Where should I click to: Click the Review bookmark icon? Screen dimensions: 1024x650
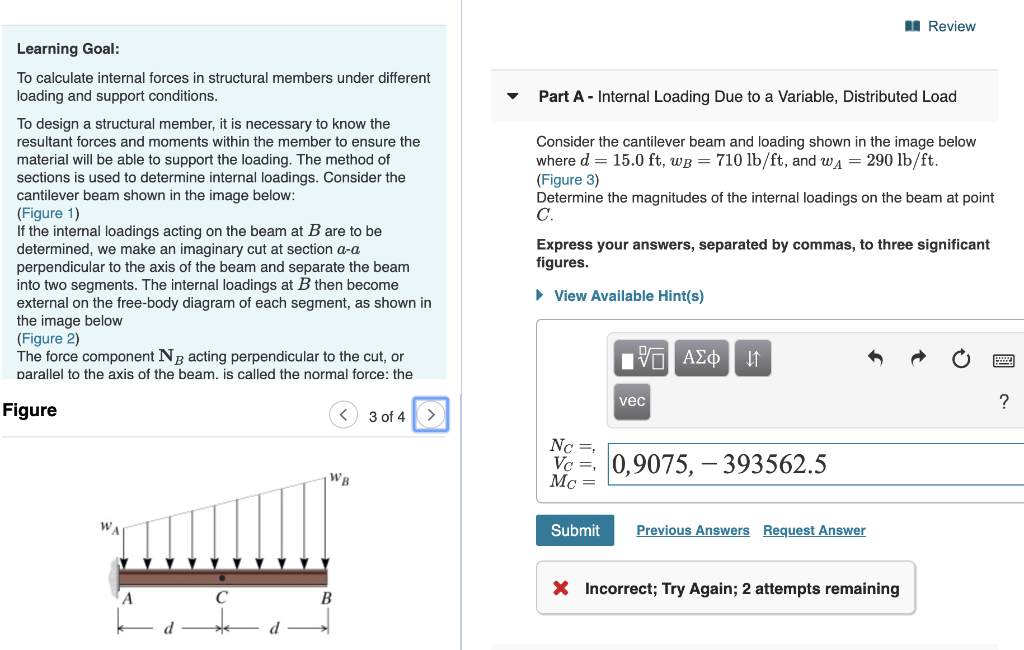[911, 26]
